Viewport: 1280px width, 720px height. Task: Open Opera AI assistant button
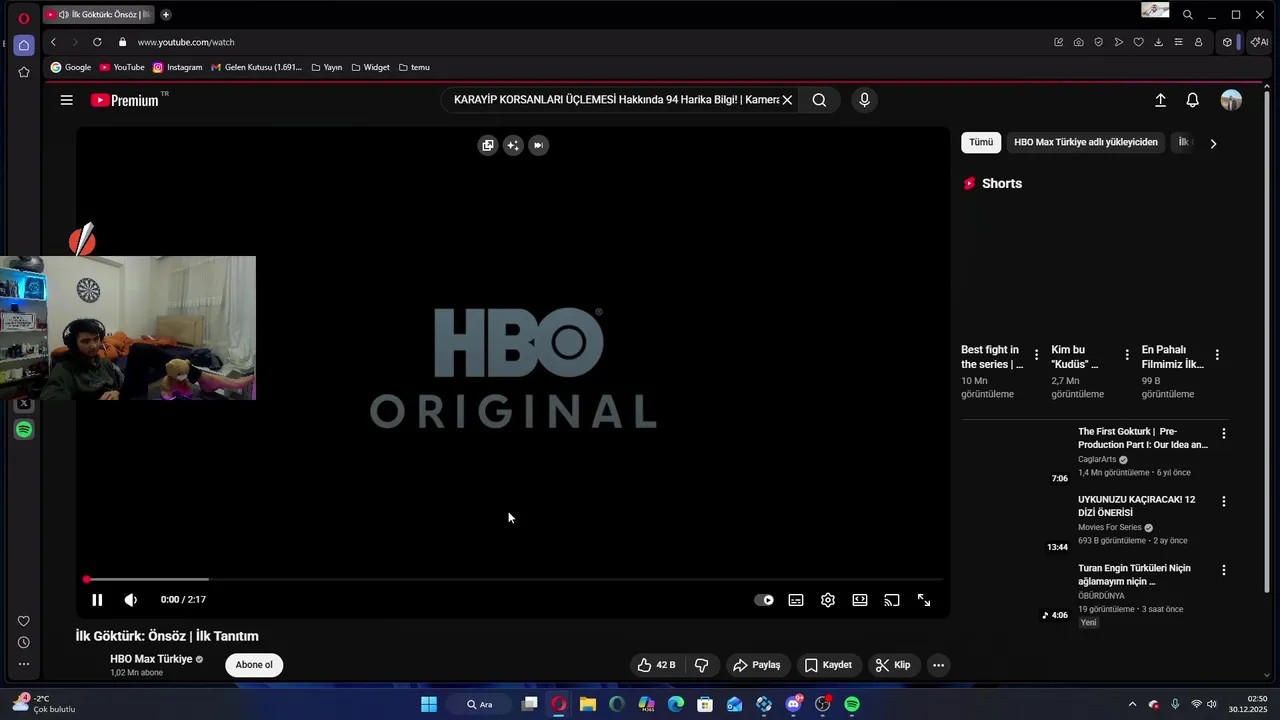pyautogui.click(x=1259, y=42)
